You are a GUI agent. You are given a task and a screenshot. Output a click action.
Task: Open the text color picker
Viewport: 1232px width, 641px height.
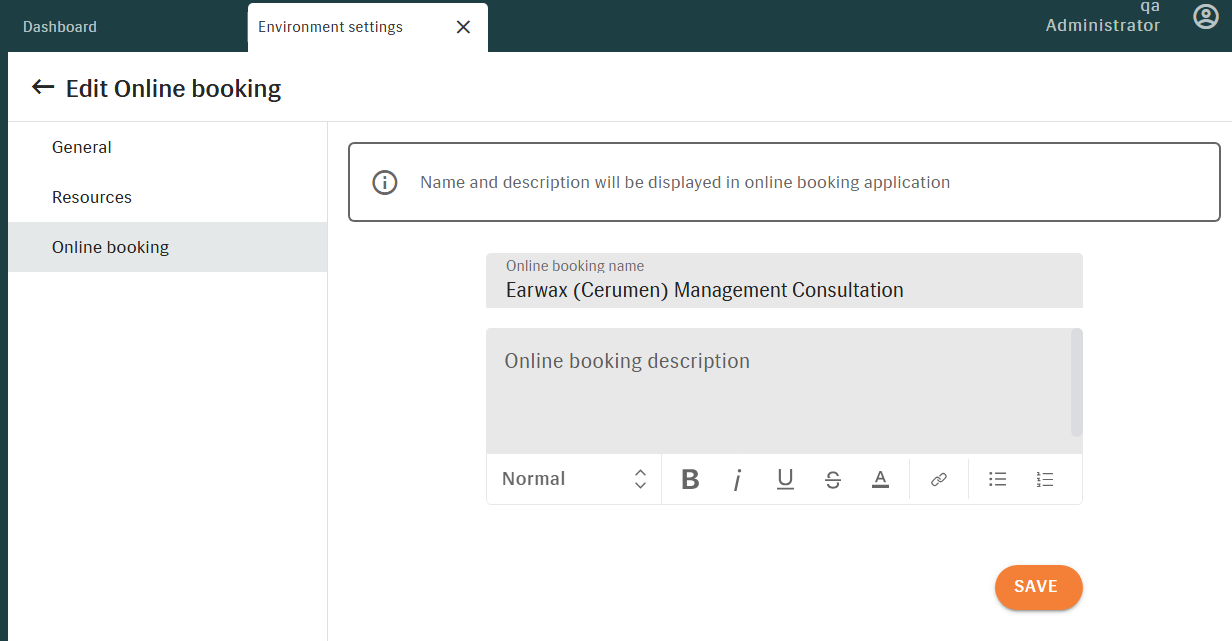(880, 480)
